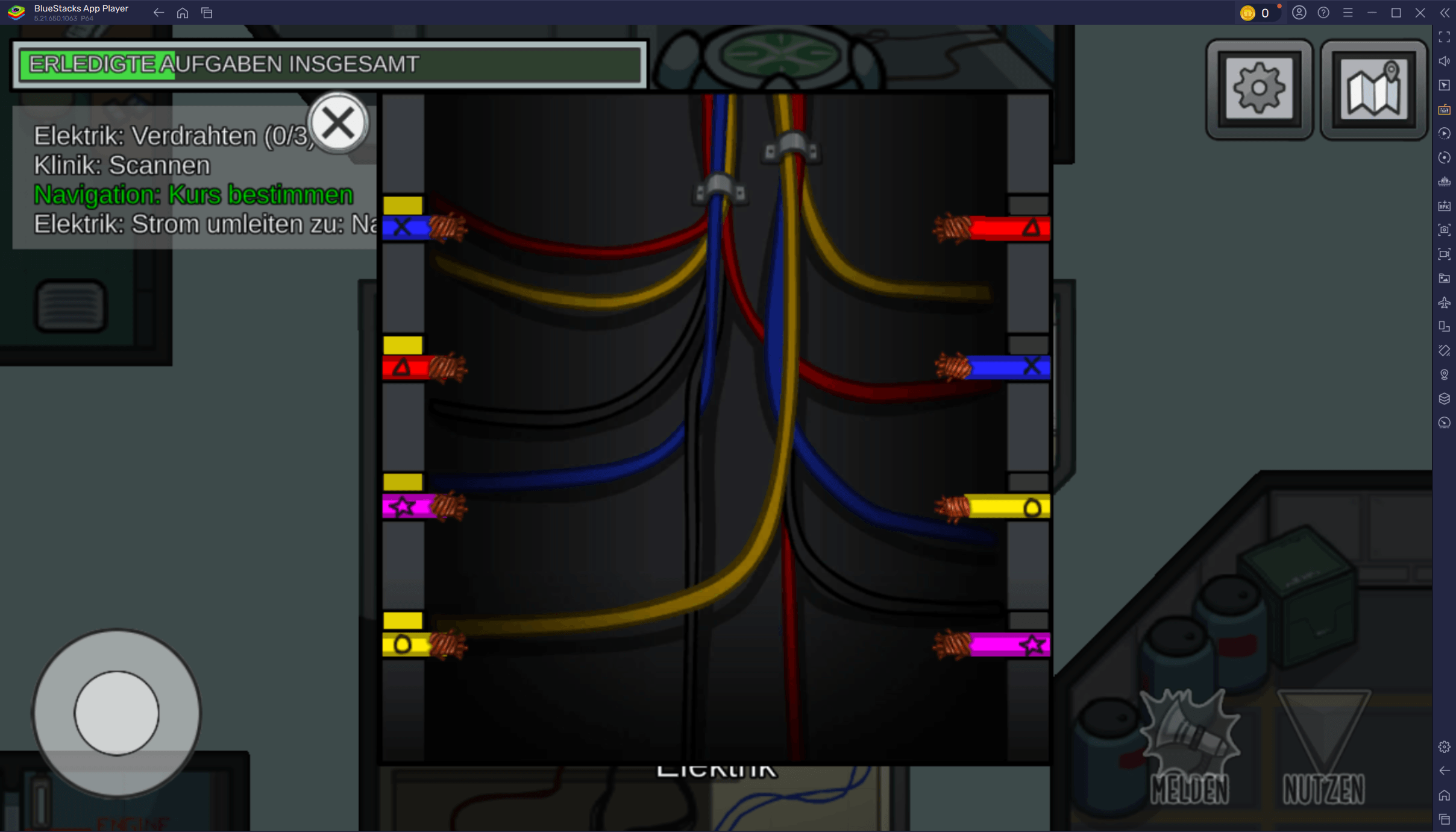This screenshot has width=1456, height=832.
Task: Open multi-instance manager layers icon
Action: pos(1445,399)
